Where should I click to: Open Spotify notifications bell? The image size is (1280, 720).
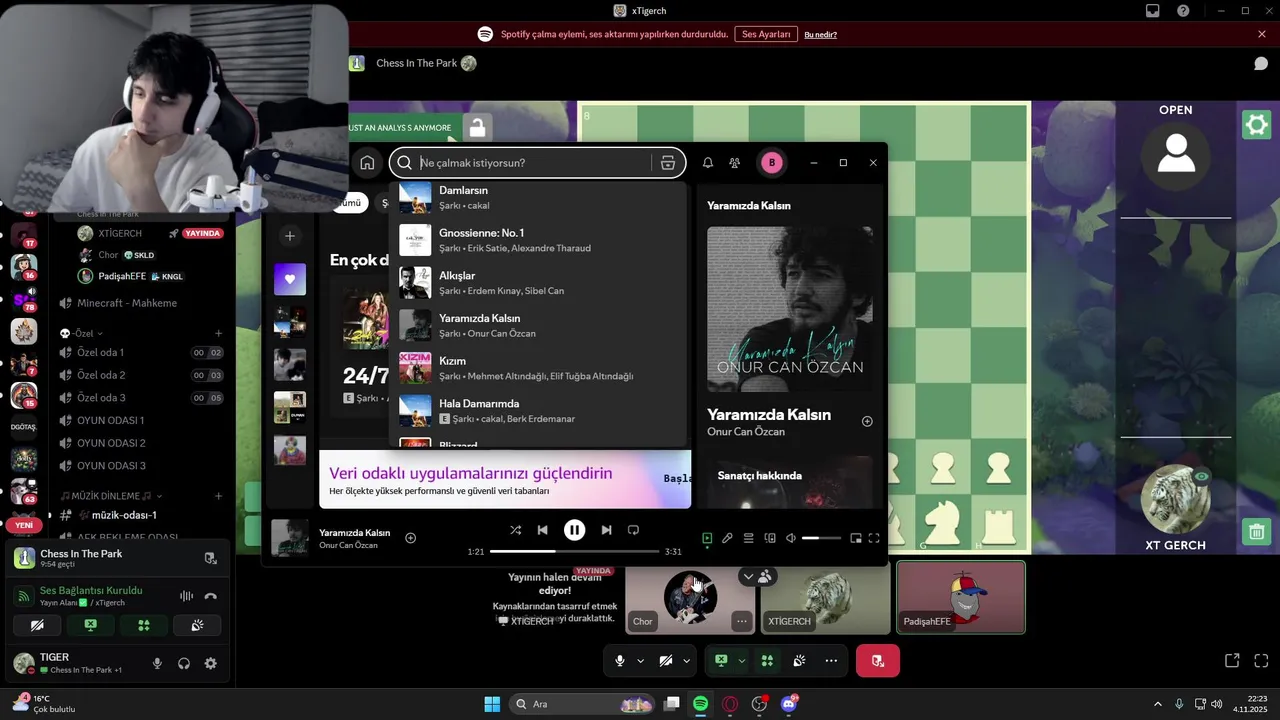tap(707, 163)
